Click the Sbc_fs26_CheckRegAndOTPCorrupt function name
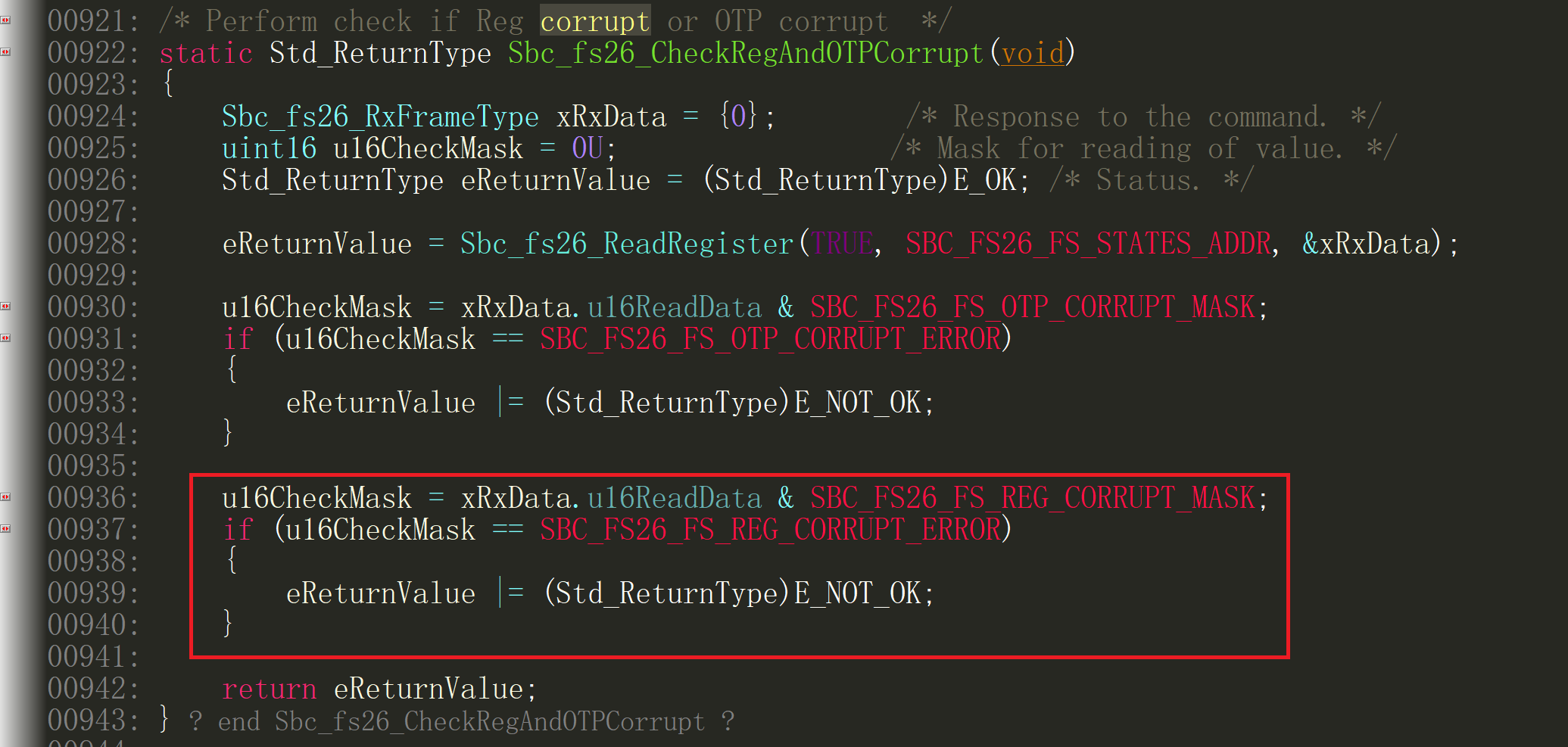Image resolution: width=1568 pixels, height=747 pixels. tap(743, 51)
